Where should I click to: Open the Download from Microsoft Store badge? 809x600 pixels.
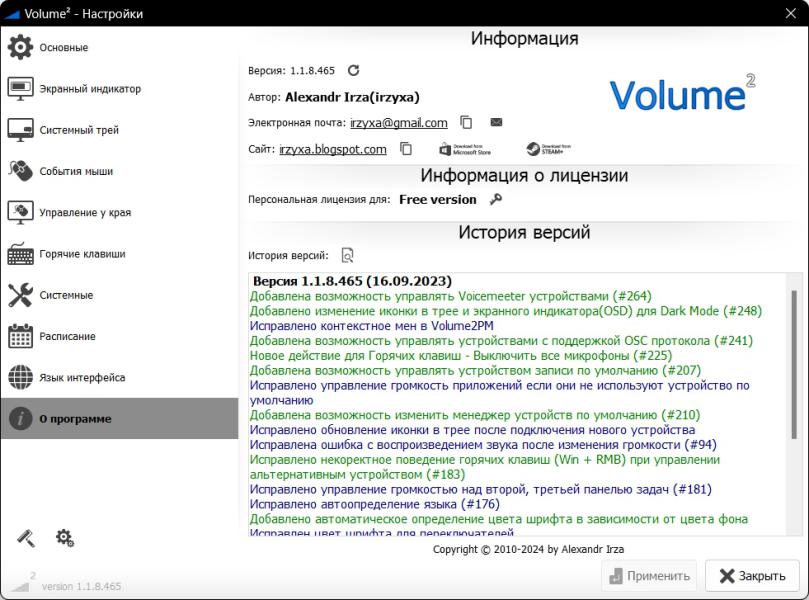[465, 150]
